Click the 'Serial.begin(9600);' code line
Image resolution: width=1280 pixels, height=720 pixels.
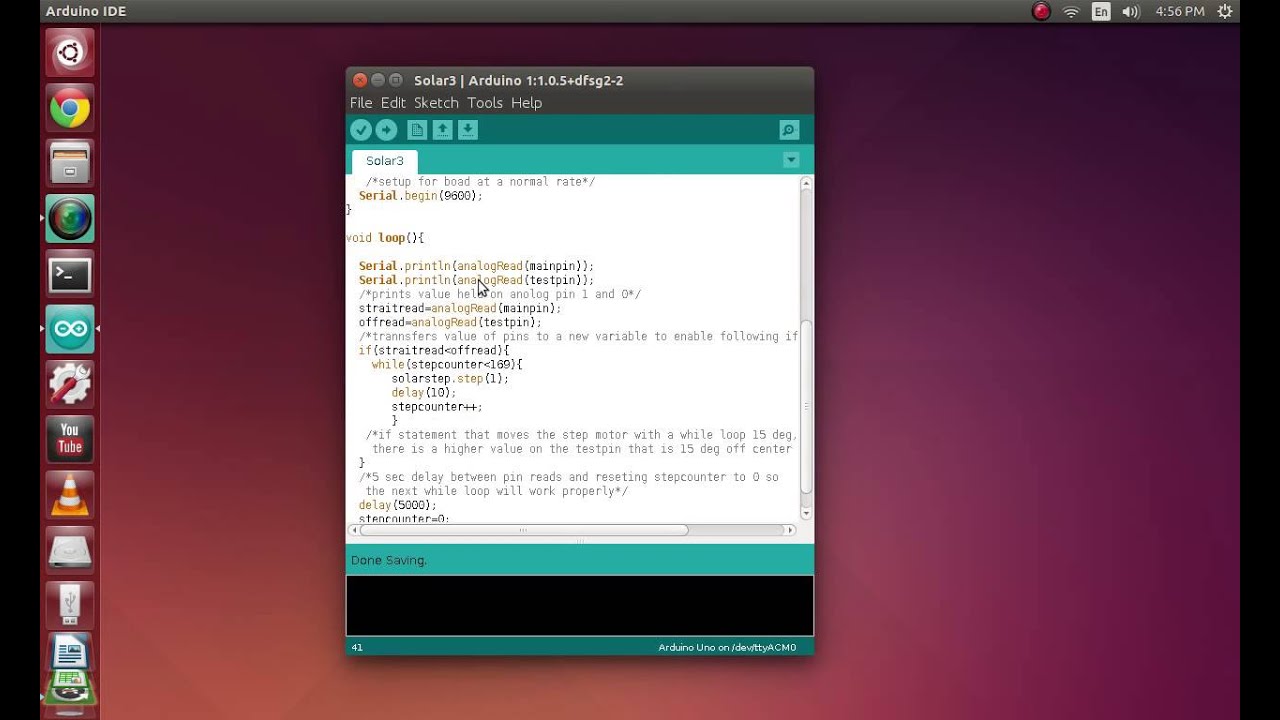[420, 196]
